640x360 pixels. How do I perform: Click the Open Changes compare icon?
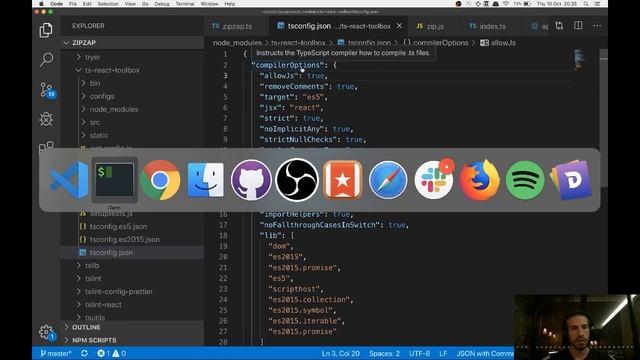(559, 25)
